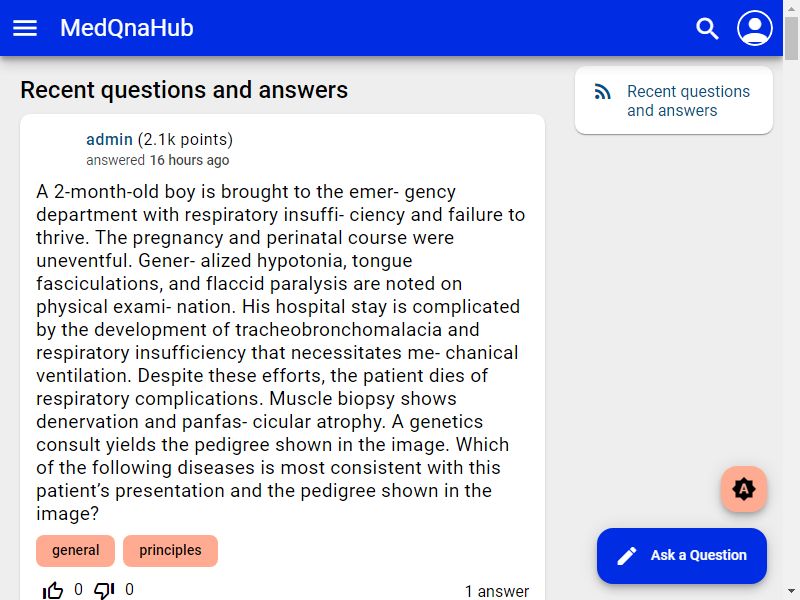Click the Ask a Question button
Viewport: 800px width, 600px height.
point(682,556)
